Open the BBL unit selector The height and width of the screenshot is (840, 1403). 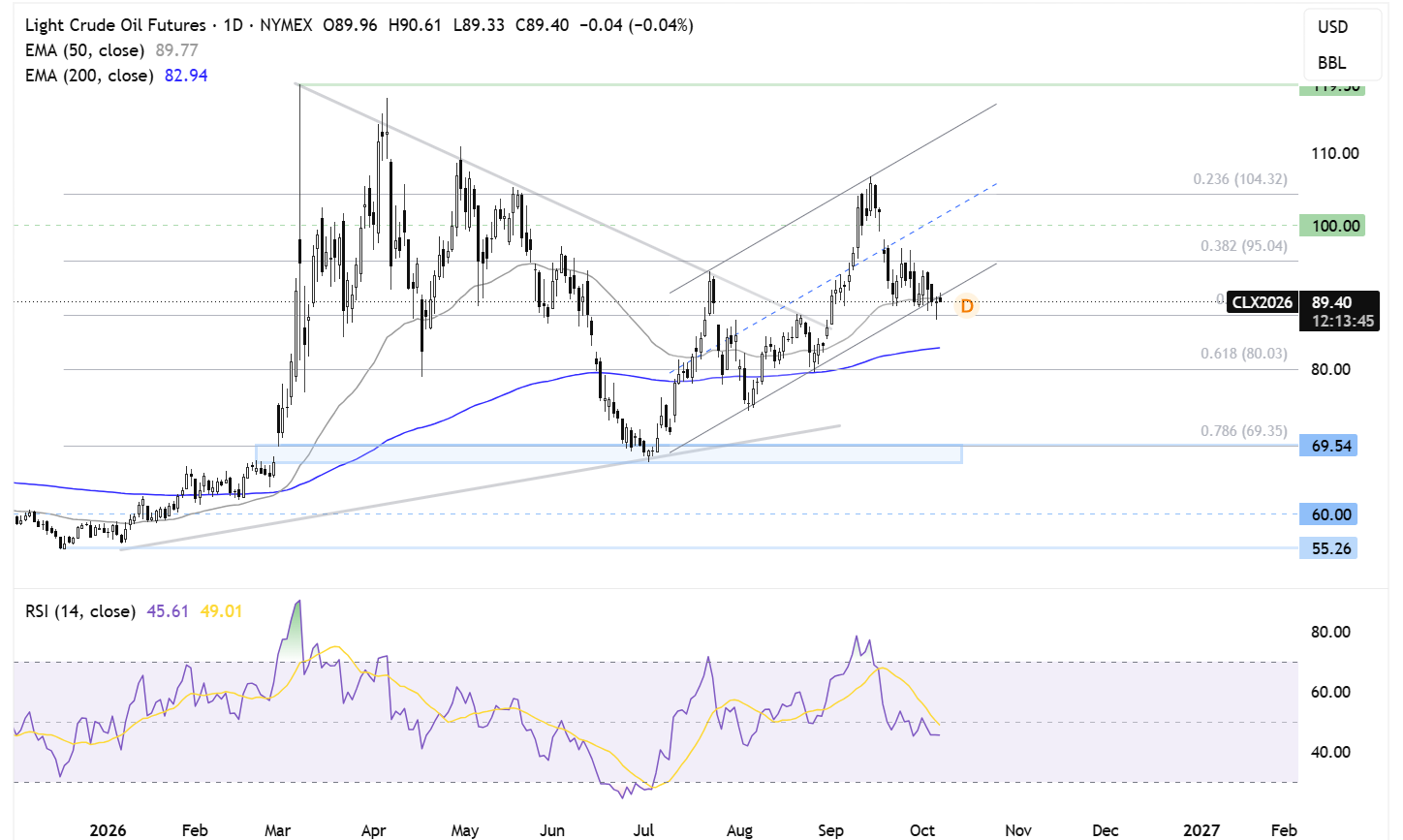pyautogui.click(x=1332, y=63)
